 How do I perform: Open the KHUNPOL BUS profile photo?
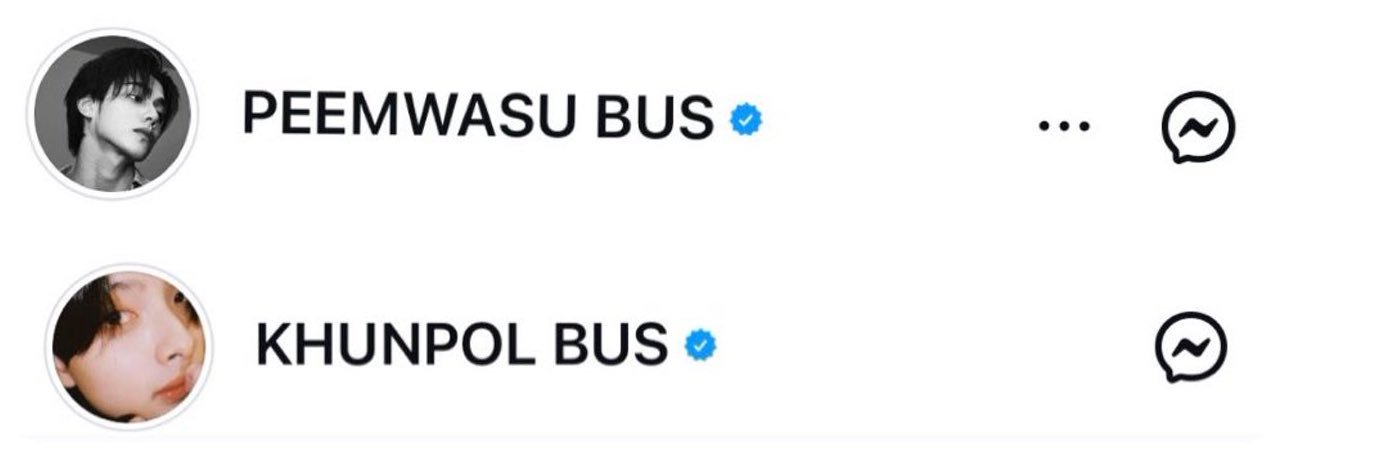click(x=130, y=347)
